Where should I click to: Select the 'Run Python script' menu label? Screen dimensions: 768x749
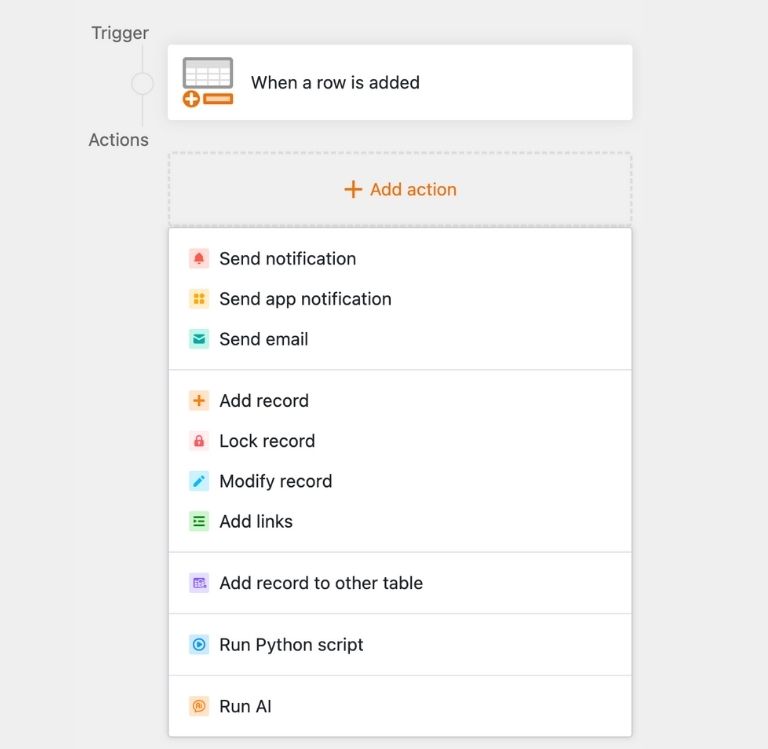click(x=291, y=645)
